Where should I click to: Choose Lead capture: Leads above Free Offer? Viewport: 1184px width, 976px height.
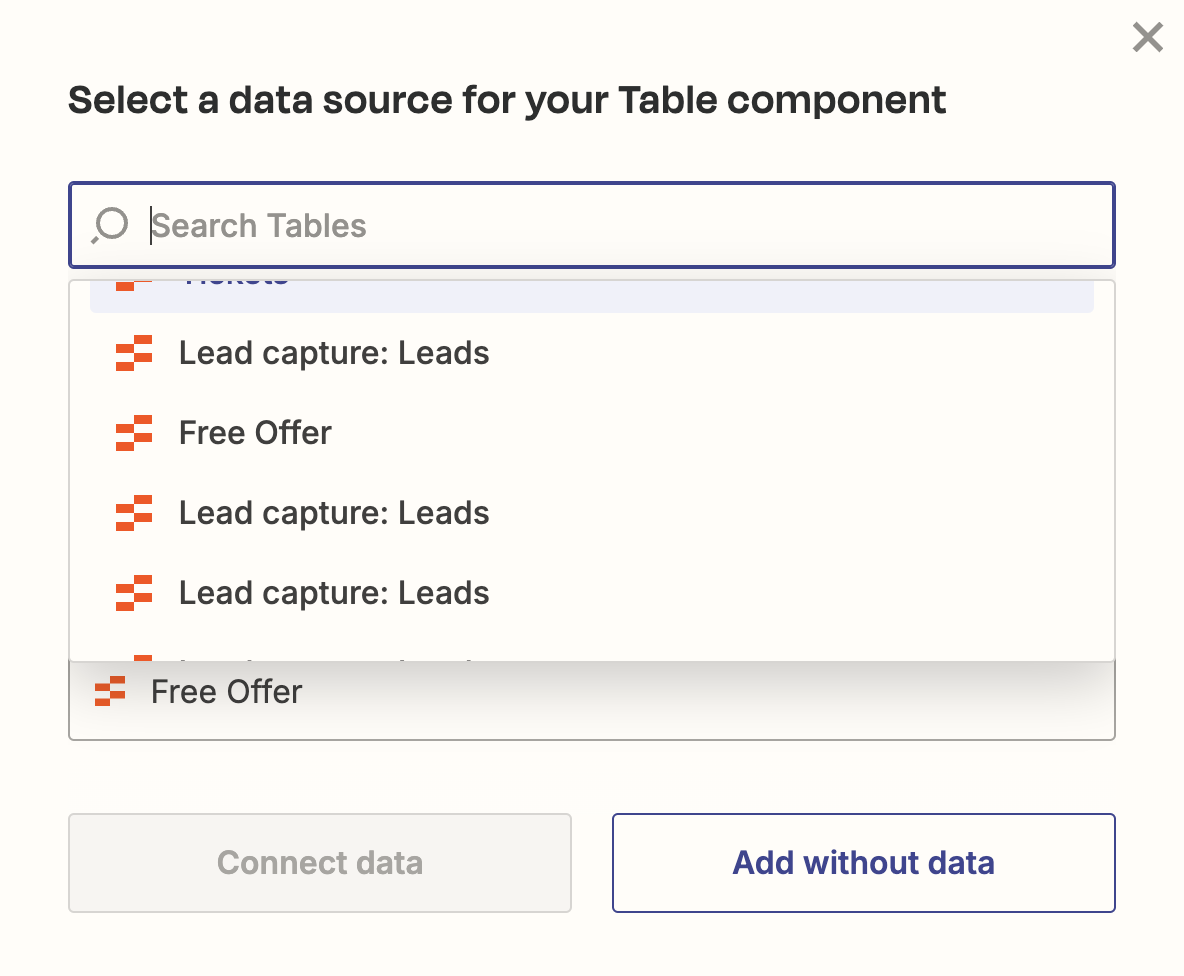334,353
